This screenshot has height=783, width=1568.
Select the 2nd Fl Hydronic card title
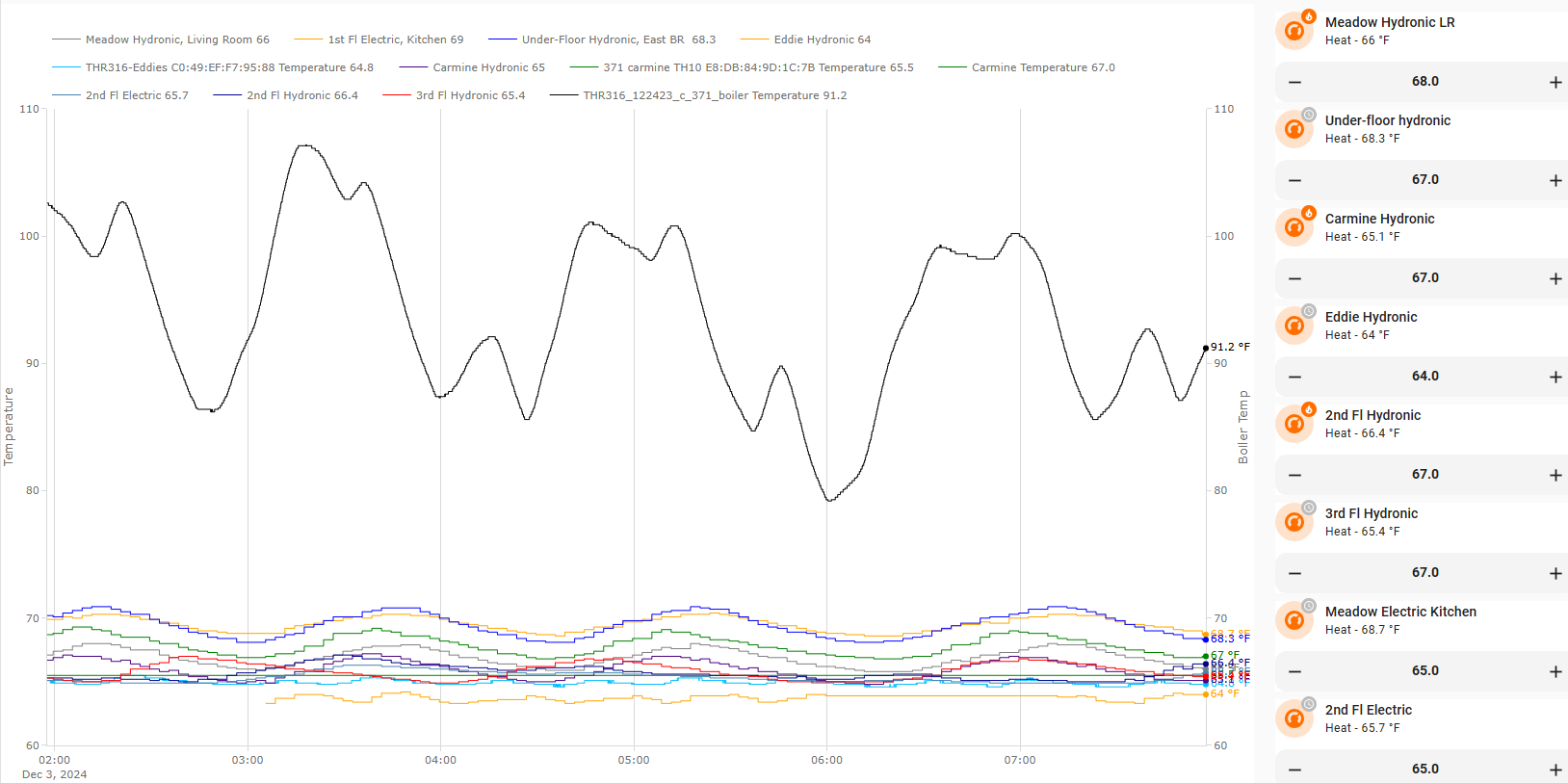(x=1372, y=415)
